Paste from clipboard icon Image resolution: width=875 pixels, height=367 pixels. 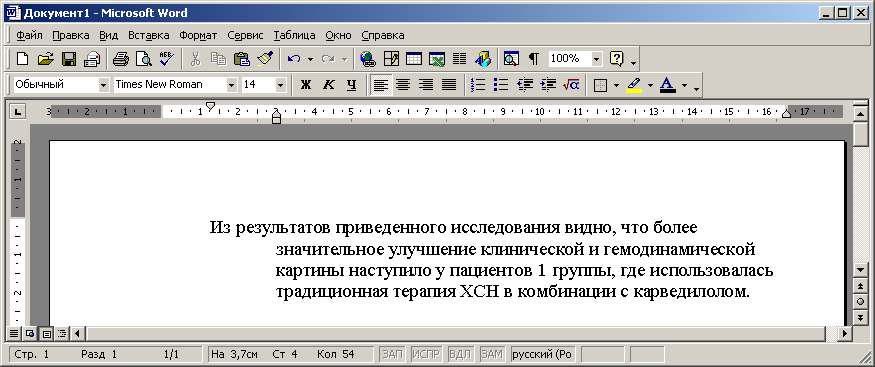tap(242, 58)
